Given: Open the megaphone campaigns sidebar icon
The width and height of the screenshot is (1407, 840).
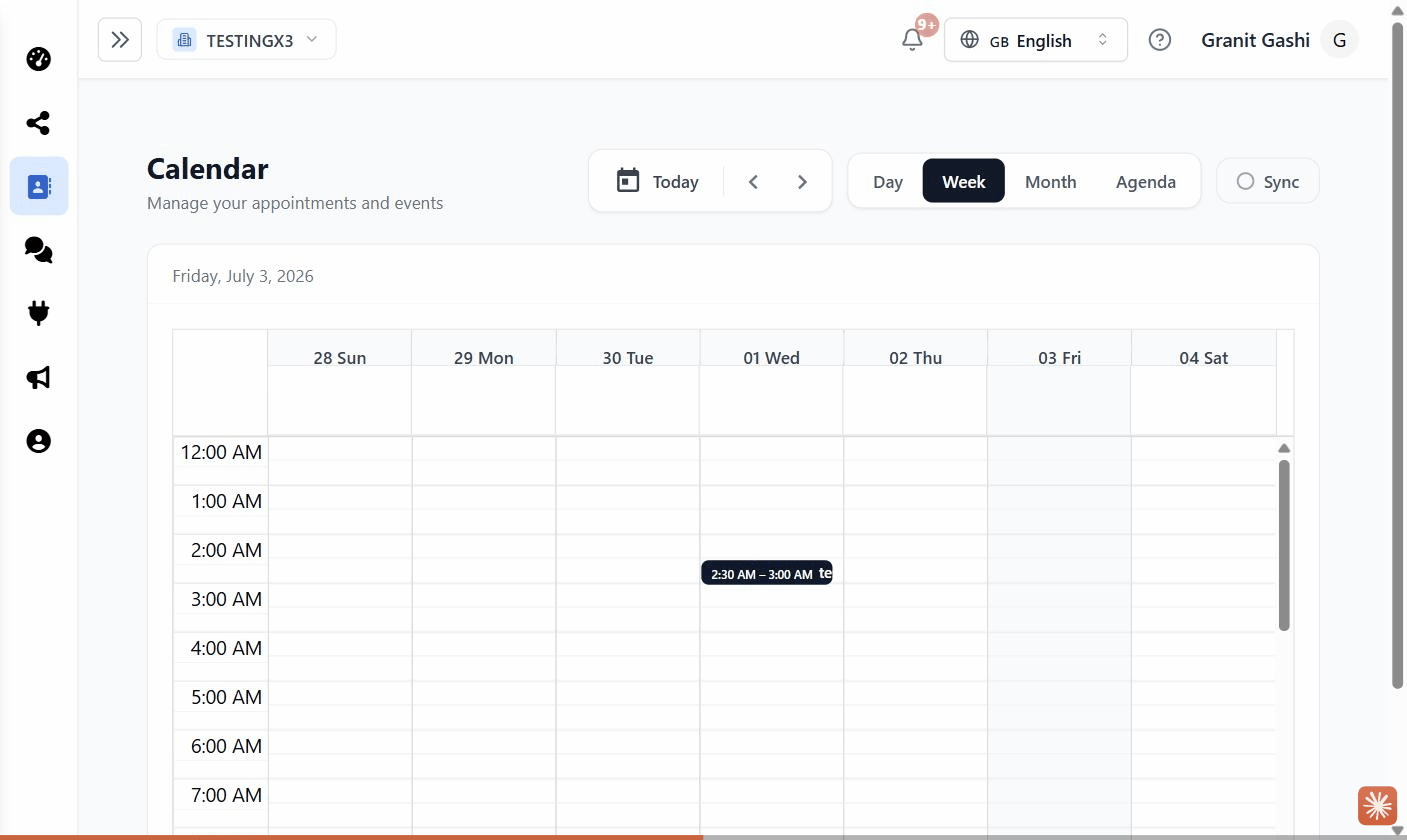Looking at the screenshot, I should click(38, 377).
